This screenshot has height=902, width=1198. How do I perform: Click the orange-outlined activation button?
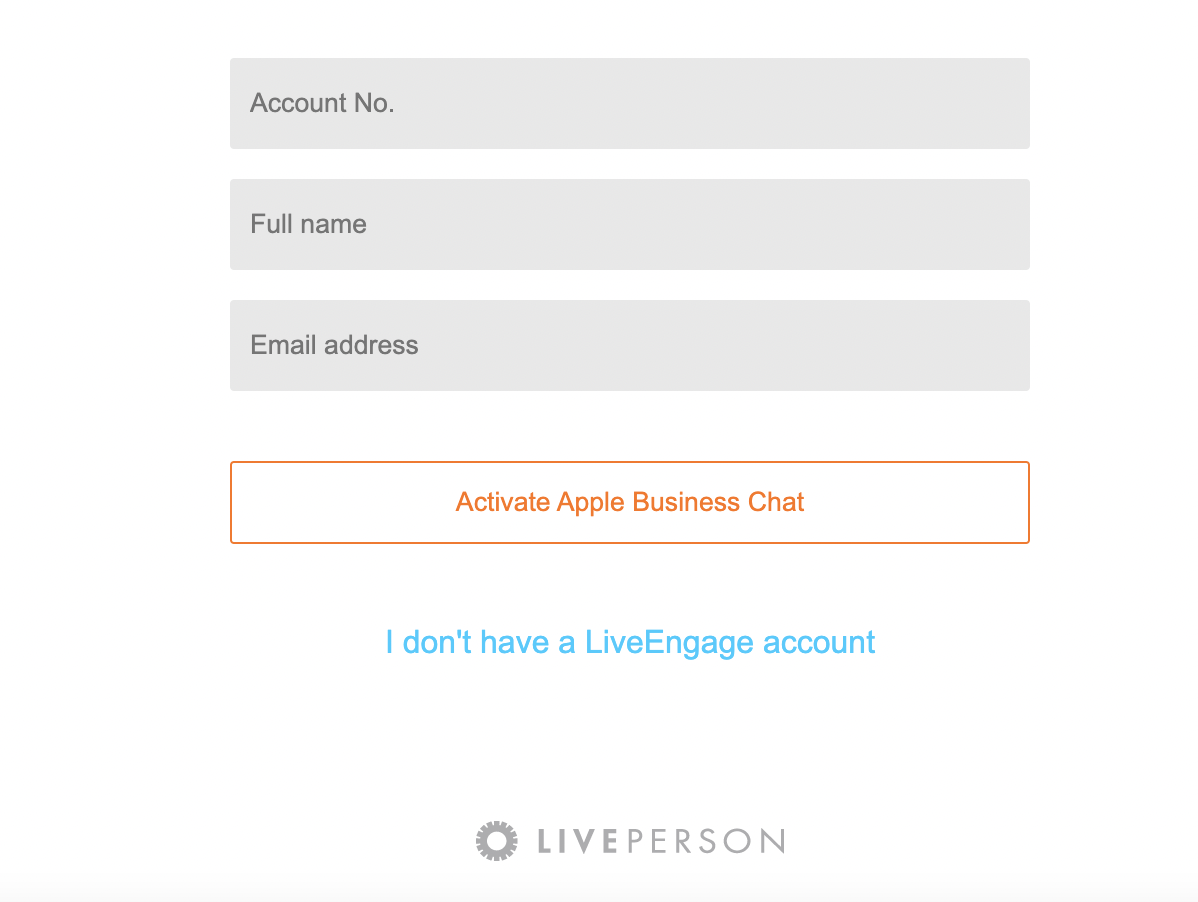(x=630, y=503)
